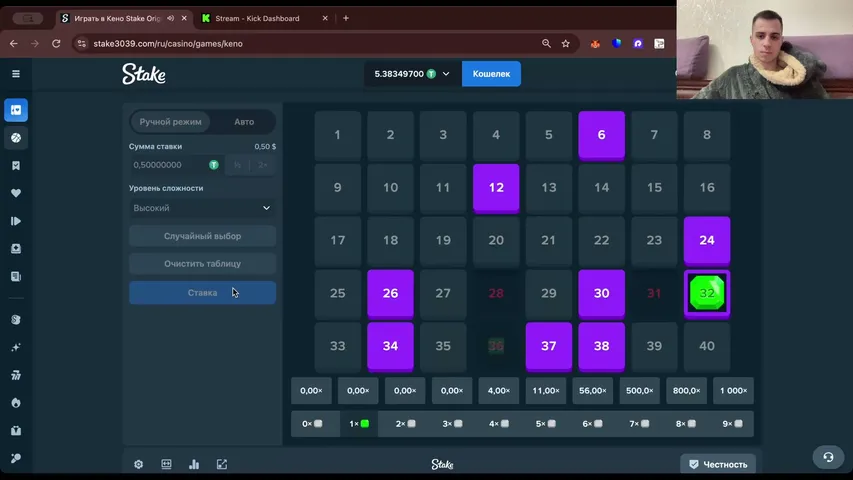Open a new browser tab

coord(346,18)
